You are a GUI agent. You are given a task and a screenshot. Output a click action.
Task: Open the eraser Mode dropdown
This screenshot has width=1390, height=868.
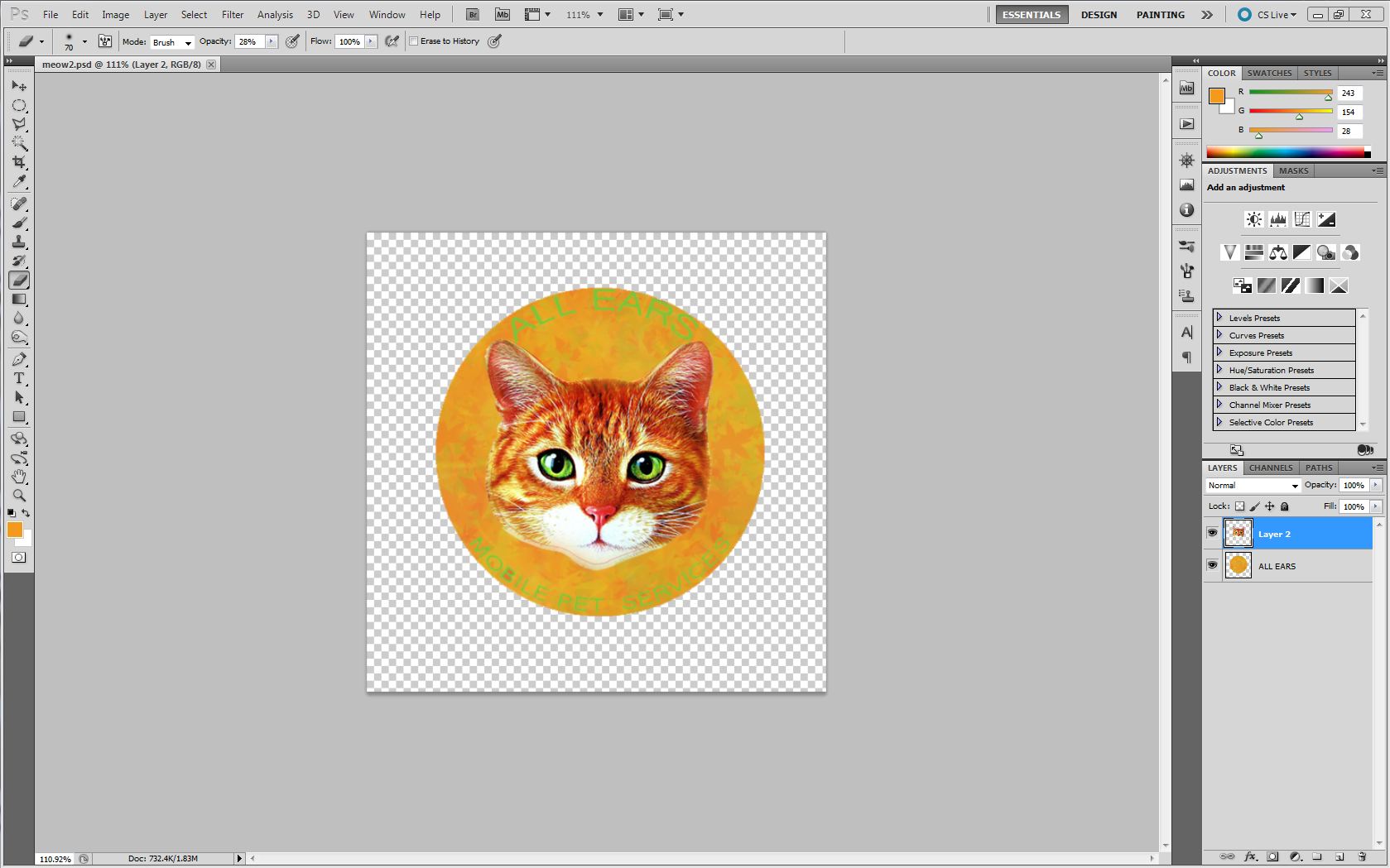tap(171, 42)
